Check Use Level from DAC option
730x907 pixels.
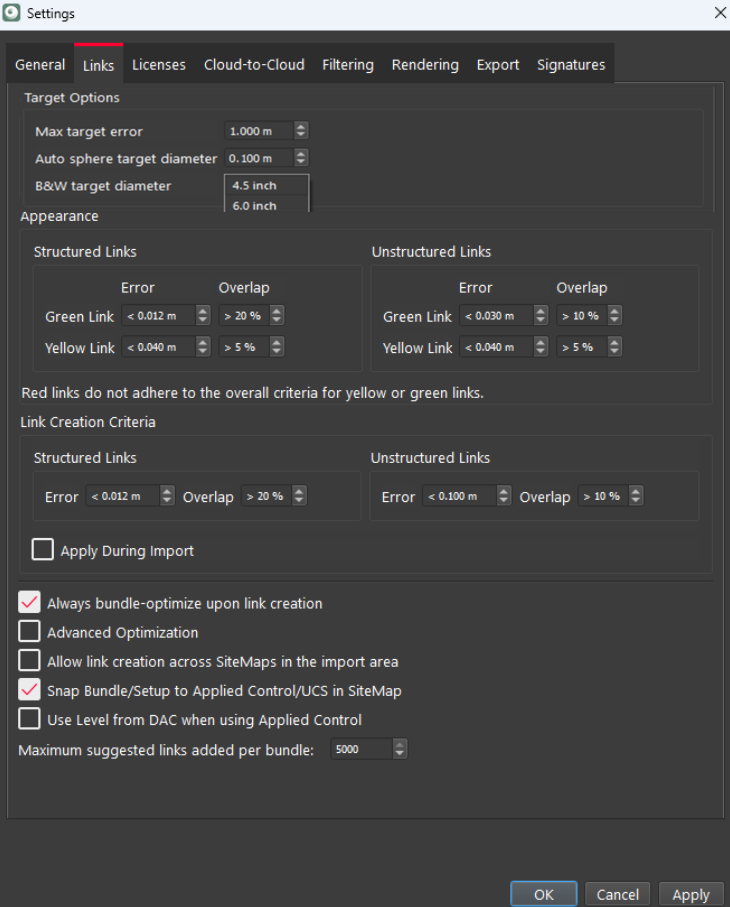click(30, 719)
